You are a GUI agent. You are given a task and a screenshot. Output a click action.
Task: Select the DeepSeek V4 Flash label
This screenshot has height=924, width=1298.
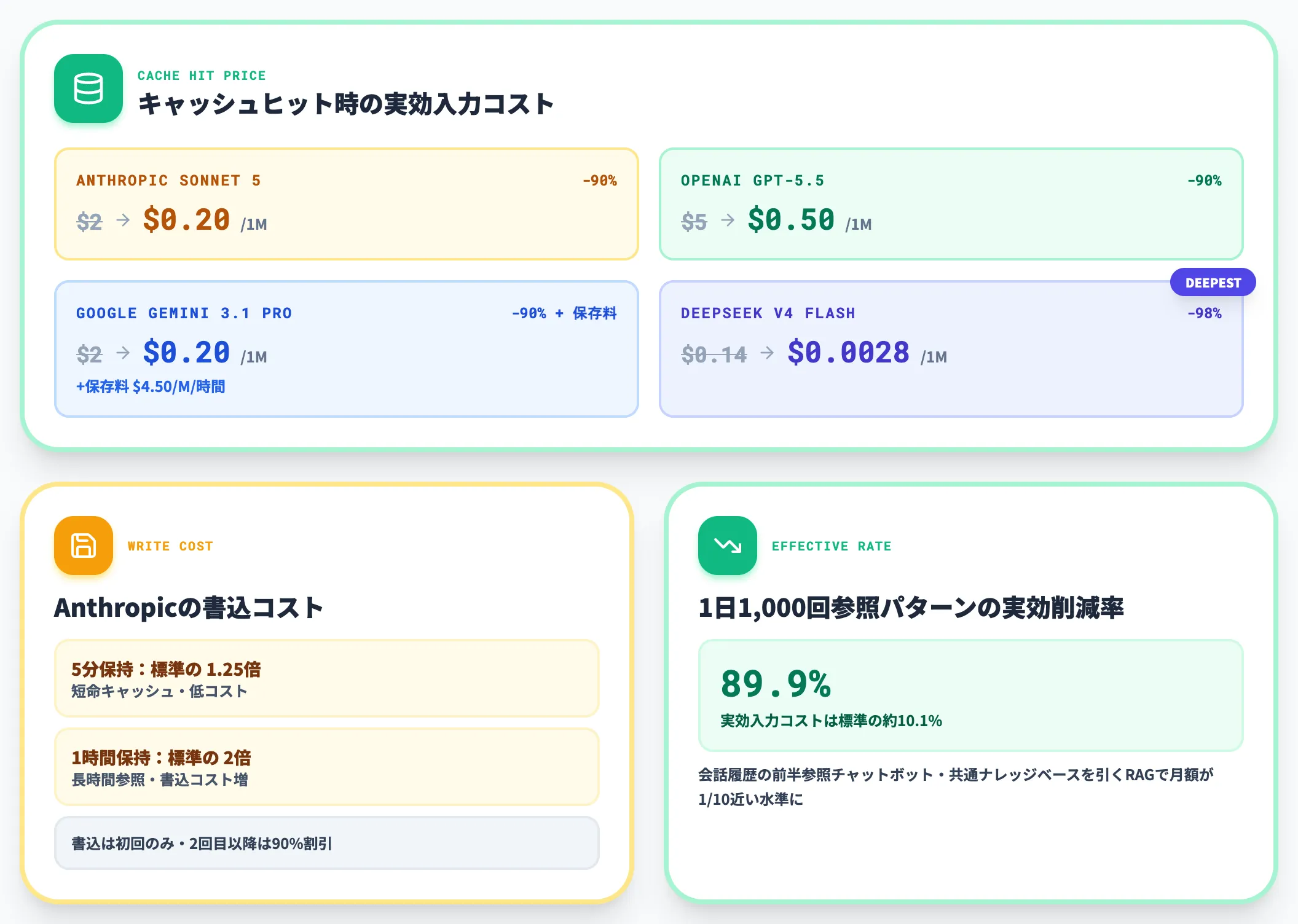coord(768,313)
